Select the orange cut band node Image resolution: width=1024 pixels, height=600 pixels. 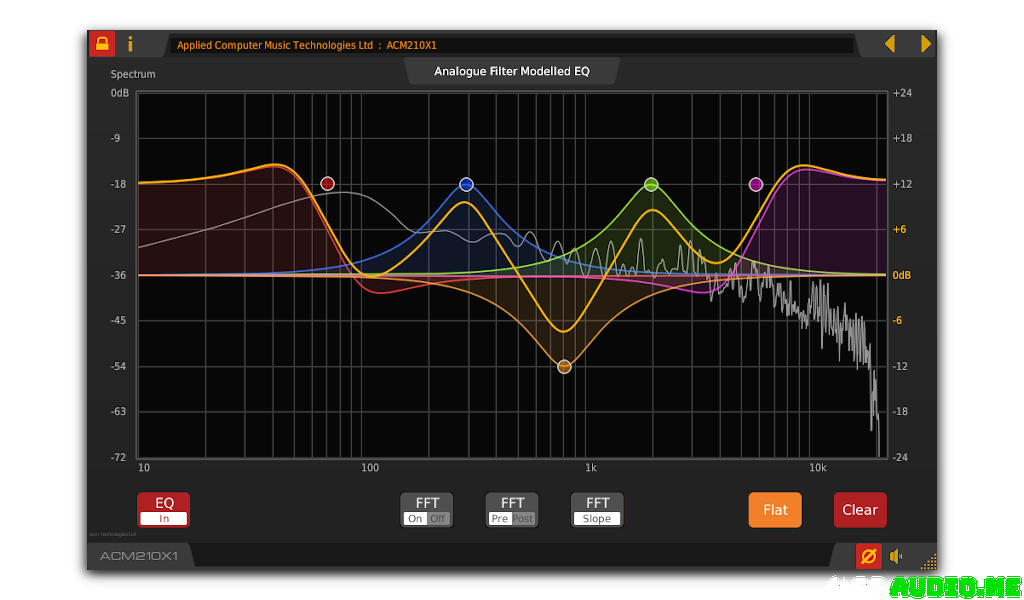564,366
